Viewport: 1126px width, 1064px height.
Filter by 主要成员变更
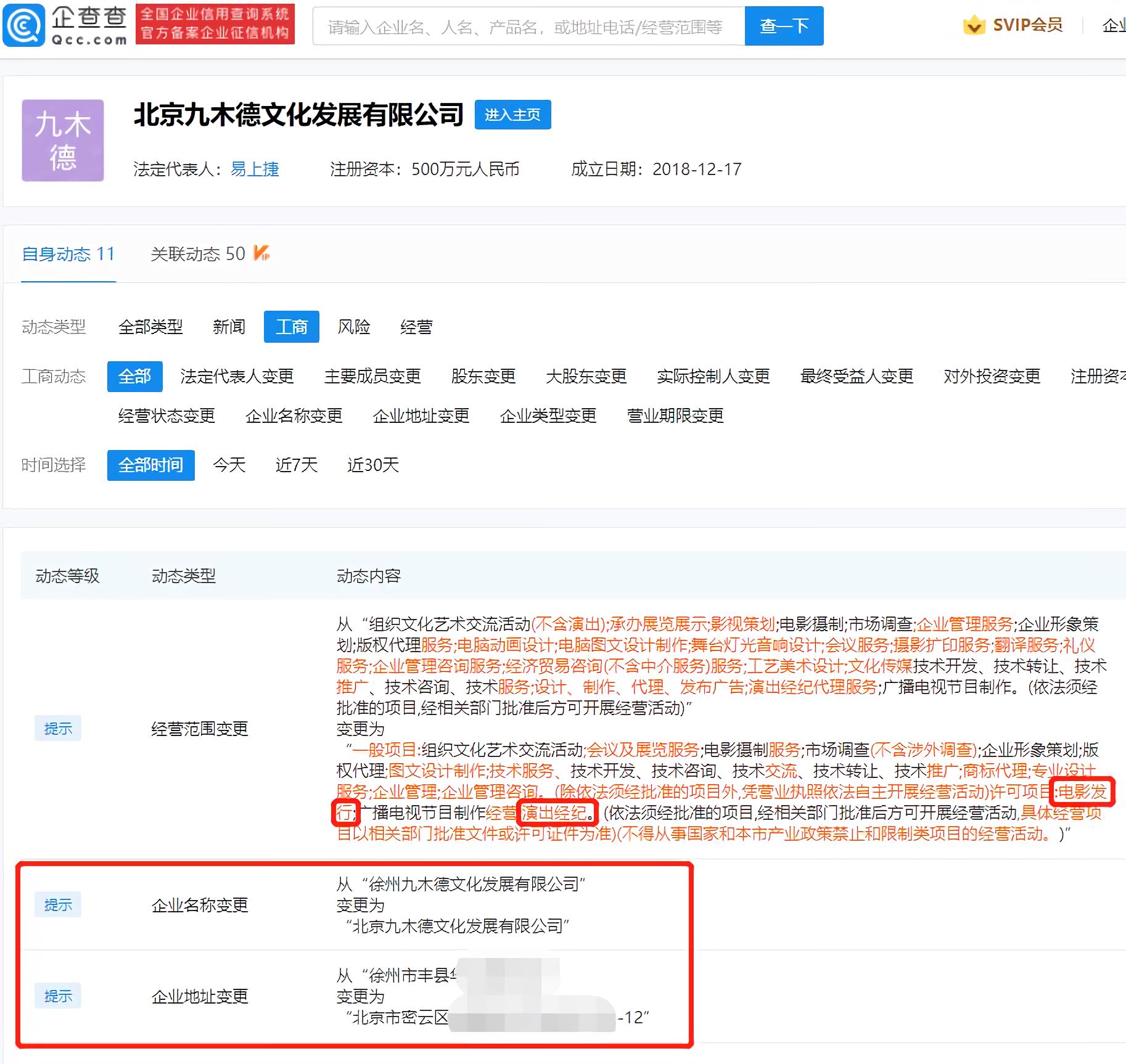point(372,377)
